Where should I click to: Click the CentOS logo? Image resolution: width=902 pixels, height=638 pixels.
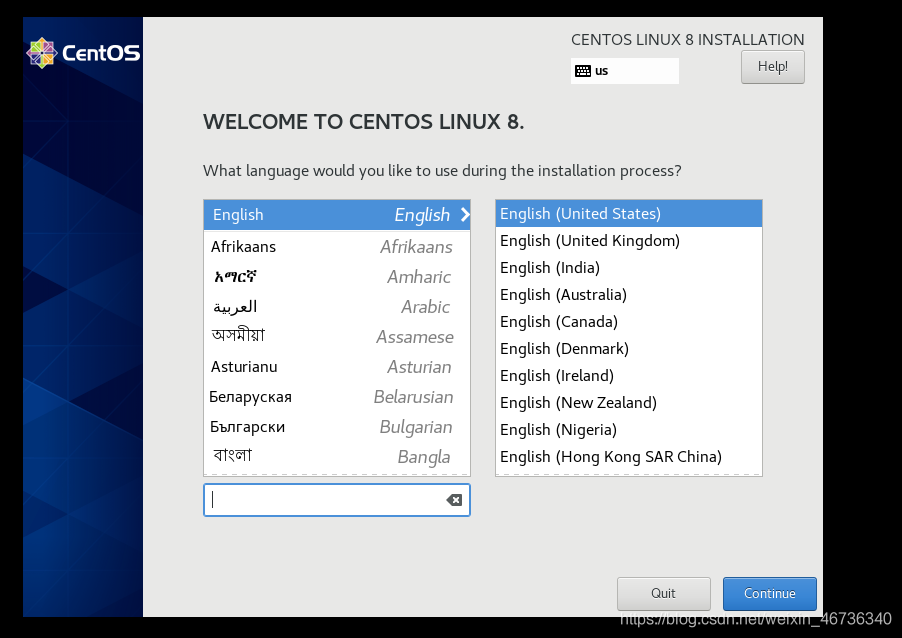point(83,53)
